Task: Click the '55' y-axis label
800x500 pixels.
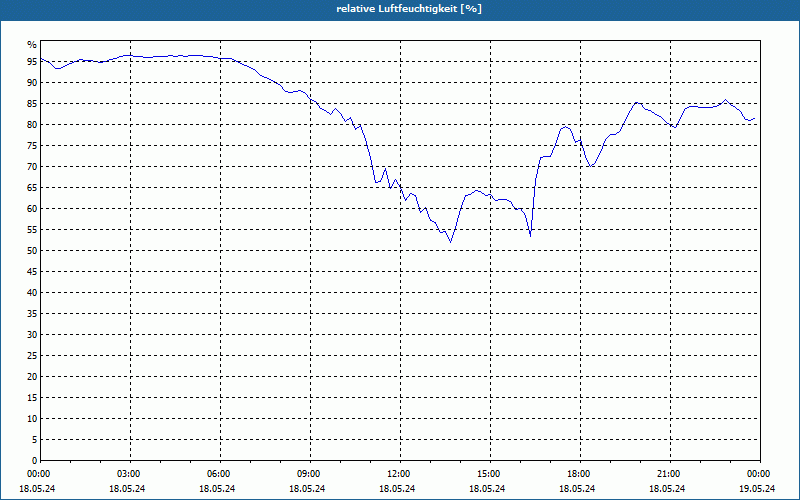Action: point(32,230)
